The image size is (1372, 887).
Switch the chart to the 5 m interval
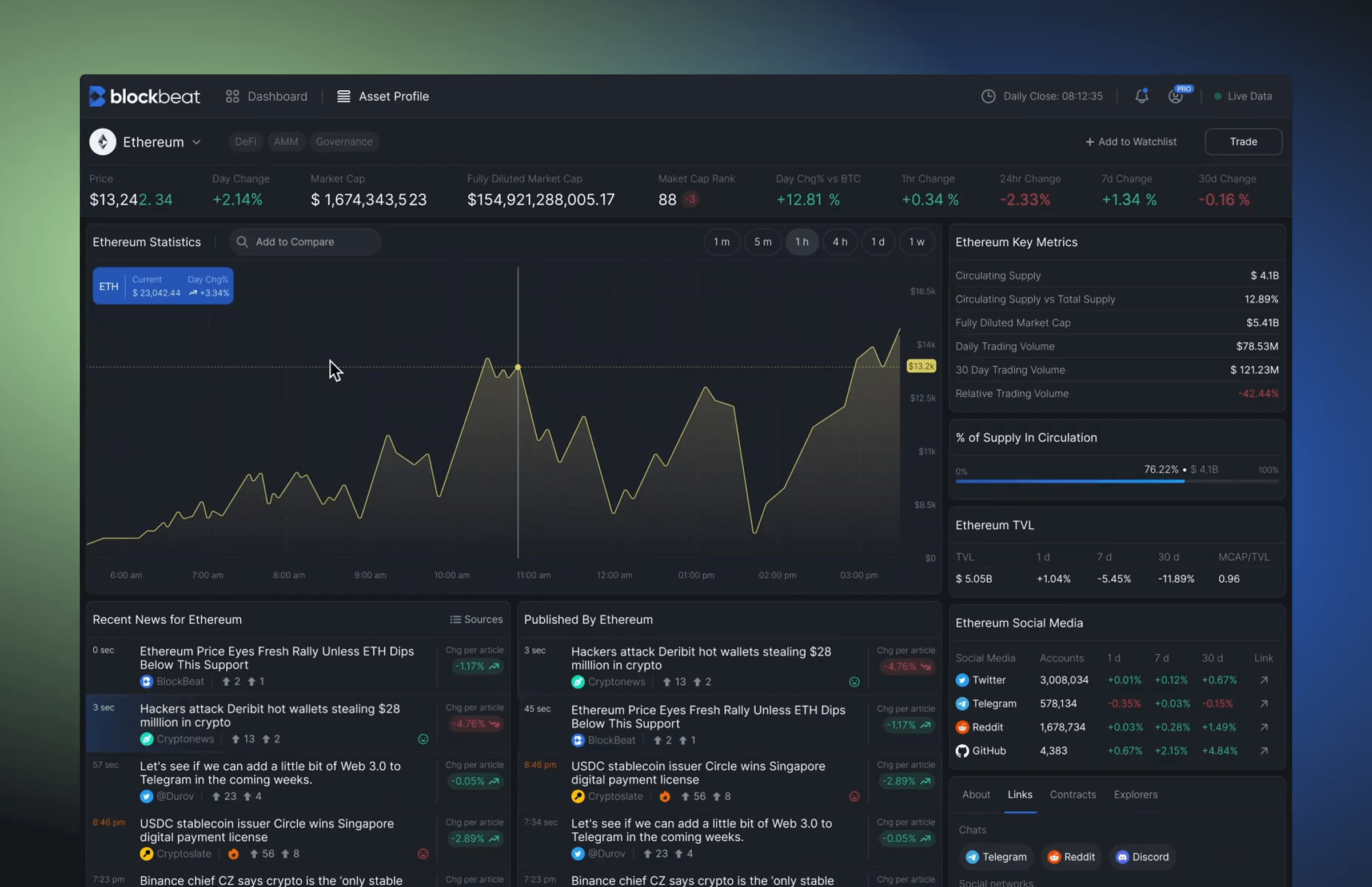[763, 242]
